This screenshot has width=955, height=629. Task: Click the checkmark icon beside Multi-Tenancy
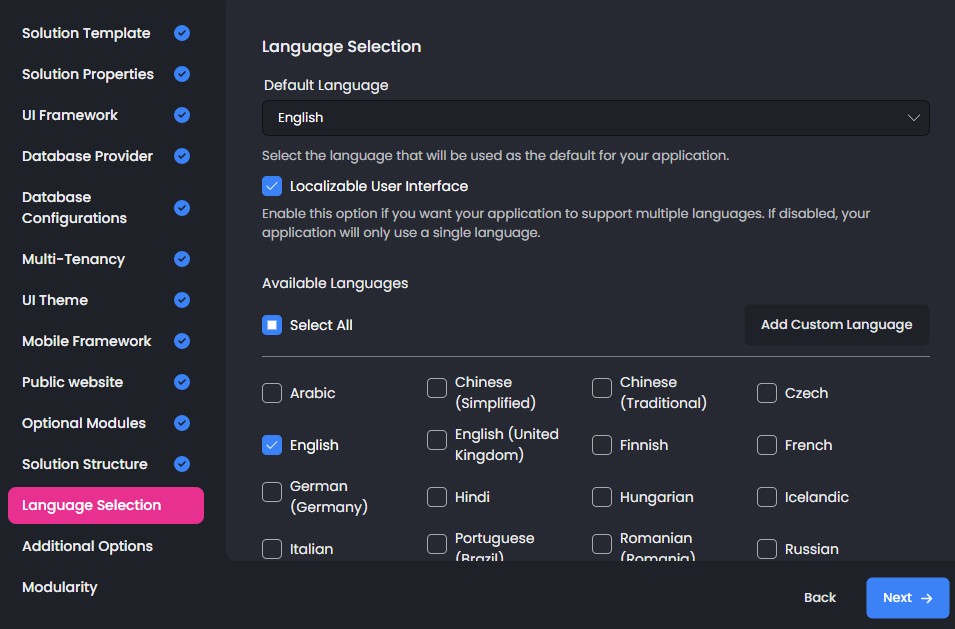[x=182, y=259]
